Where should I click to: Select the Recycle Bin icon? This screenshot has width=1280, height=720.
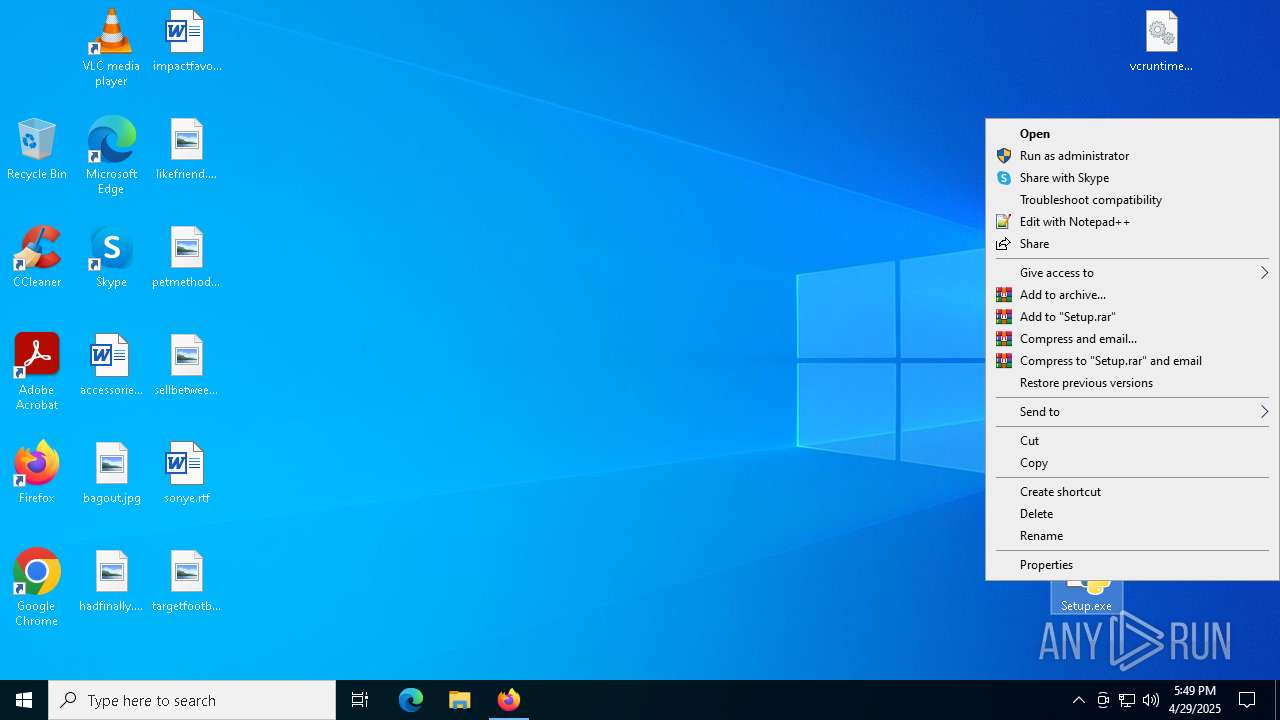(37, 149)
